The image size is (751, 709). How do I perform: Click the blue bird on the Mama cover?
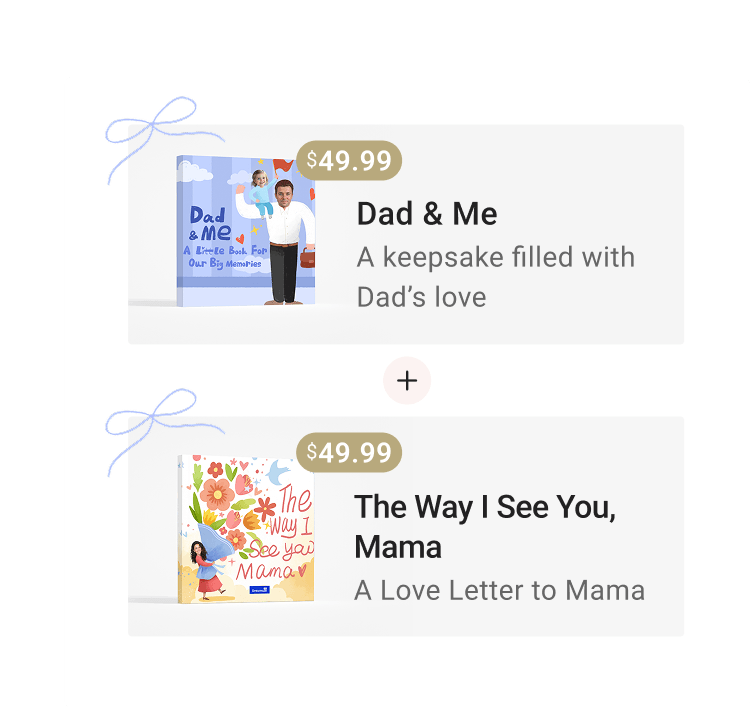[x=278, y=472]
